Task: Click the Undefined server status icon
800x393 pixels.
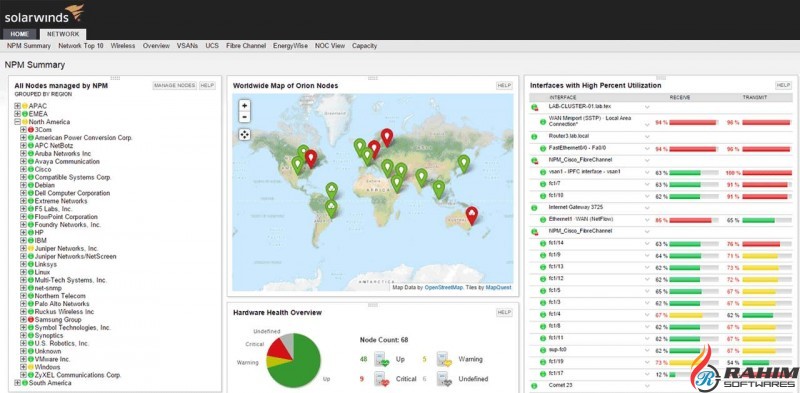Action: click(x=444, y=379)
